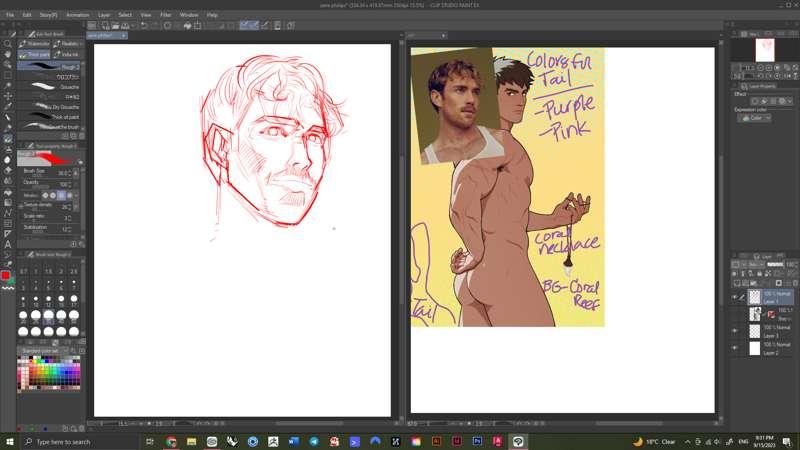Toggle third snap button in command bar
Viewport: 800px width, 450px height.
pyautogui.click(x=265, y=26)
